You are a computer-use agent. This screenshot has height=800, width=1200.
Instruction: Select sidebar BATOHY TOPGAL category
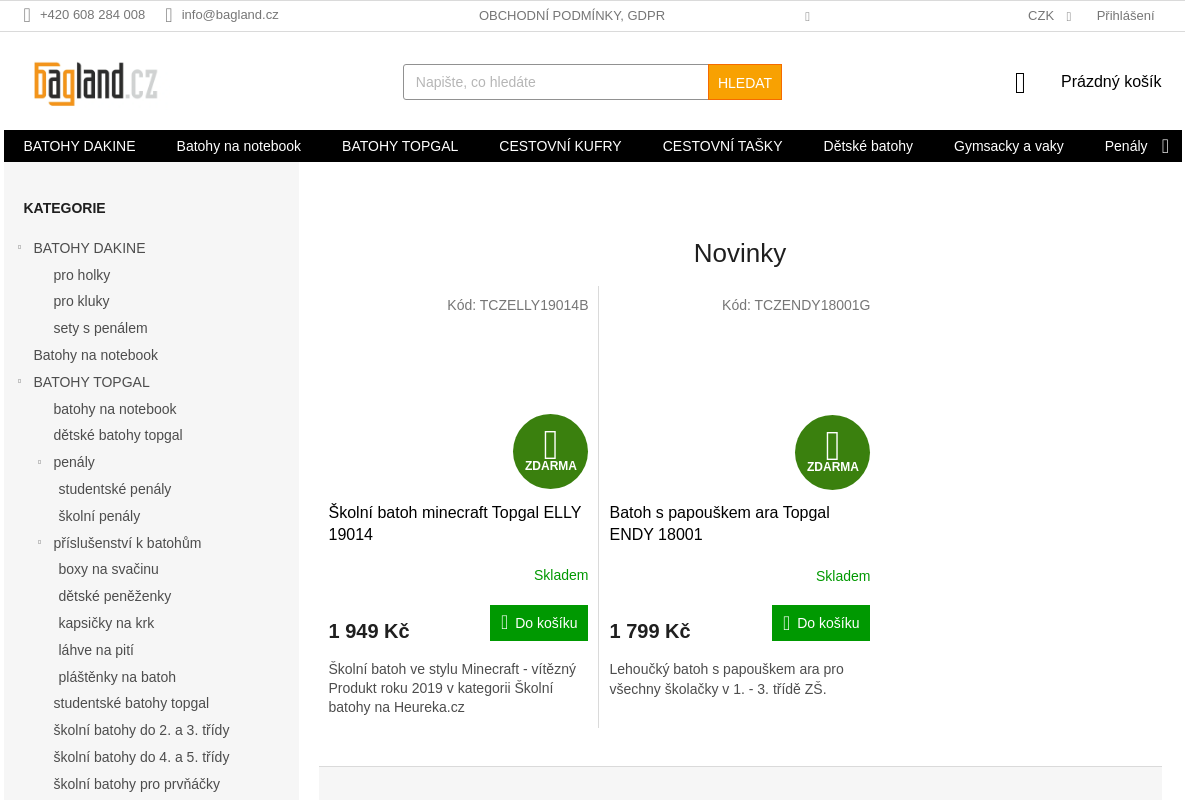[91, 382]
